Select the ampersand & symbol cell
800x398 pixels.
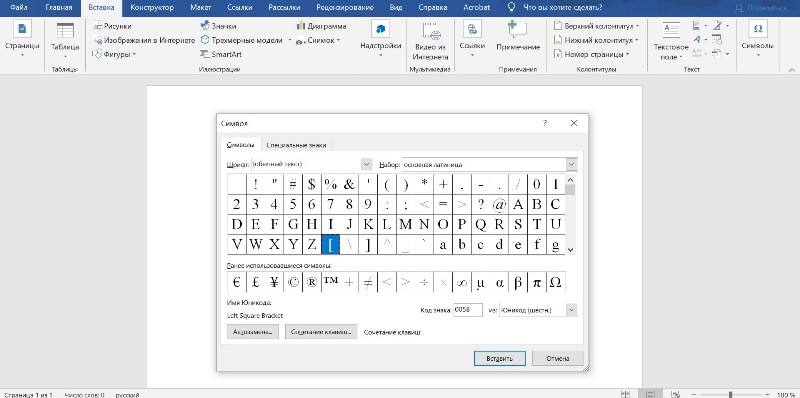(x=349, y=184)
